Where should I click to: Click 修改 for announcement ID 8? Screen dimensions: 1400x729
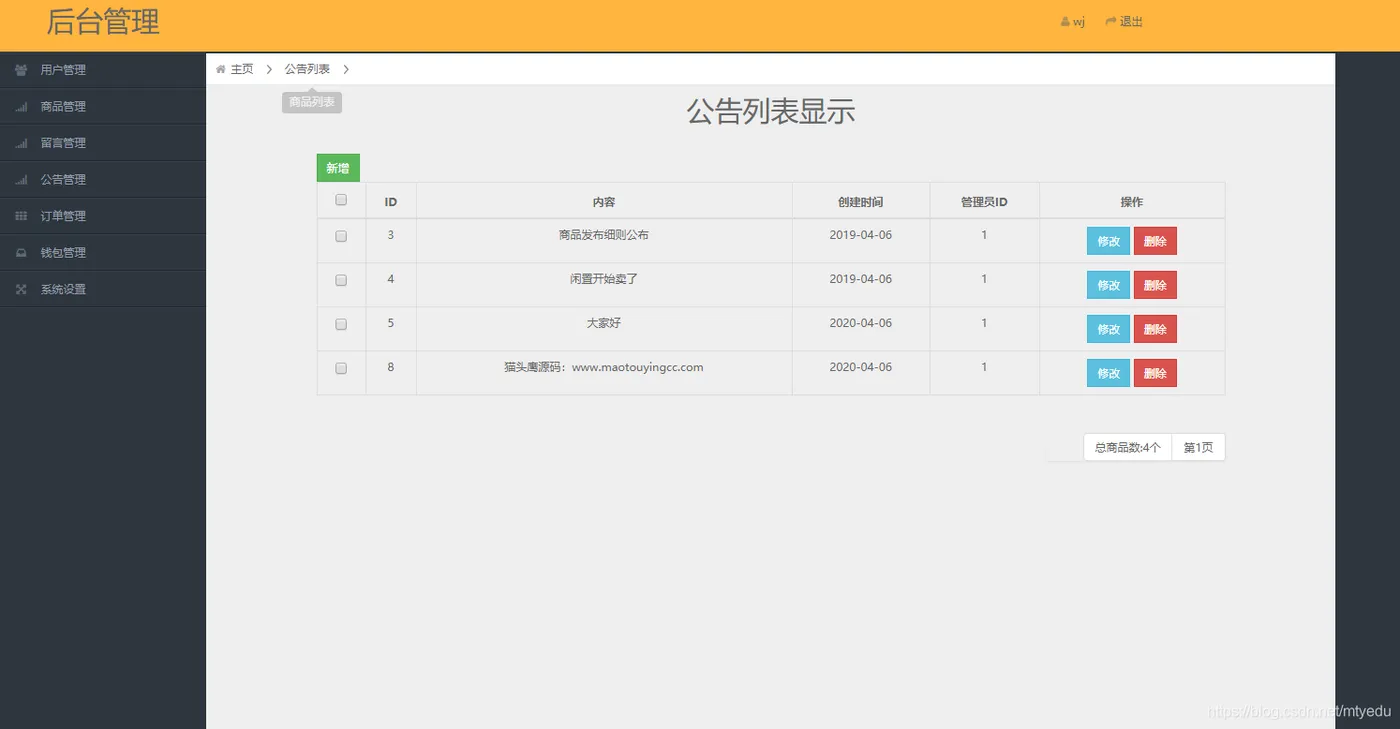pos(1108,373)
